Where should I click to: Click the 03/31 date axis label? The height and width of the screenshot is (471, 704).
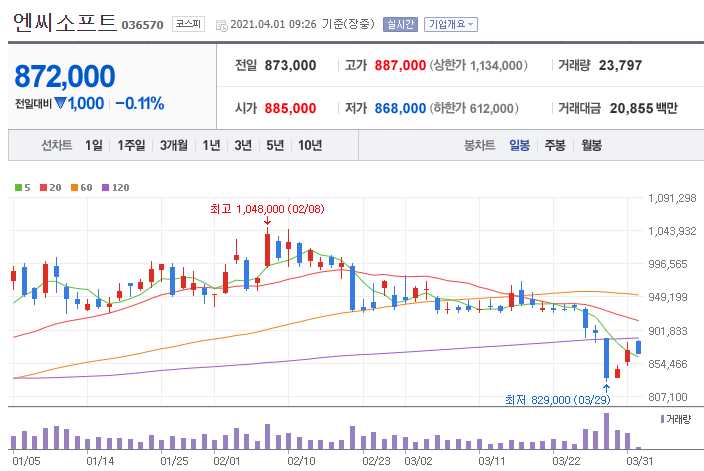[639, 461]
